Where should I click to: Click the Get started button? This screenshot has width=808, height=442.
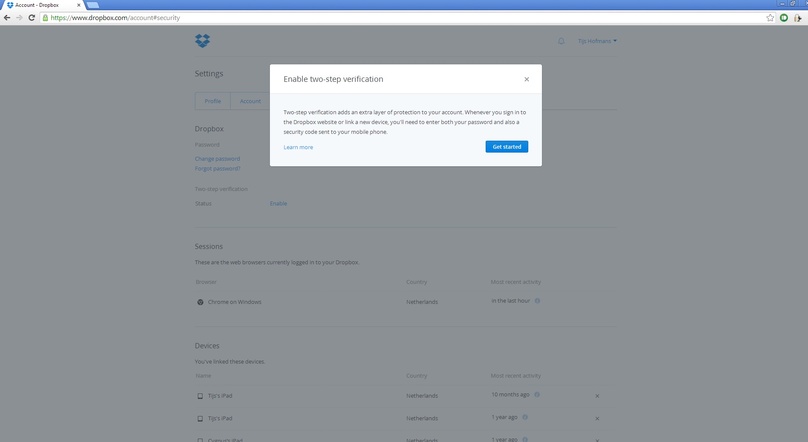tap(507, 147)
